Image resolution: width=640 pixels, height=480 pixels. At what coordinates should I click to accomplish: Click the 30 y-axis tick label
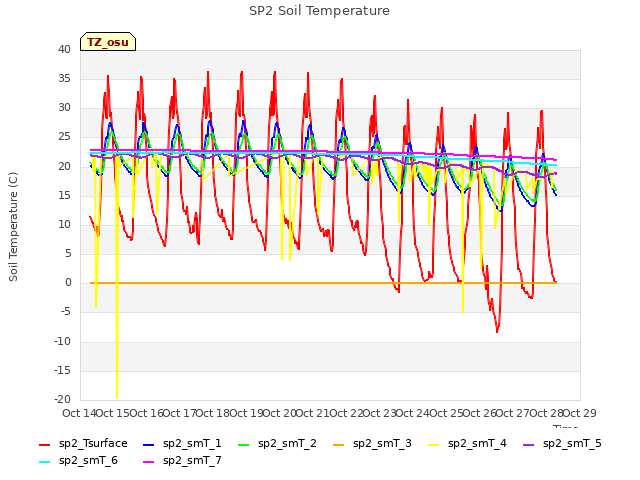coord(64,108)
